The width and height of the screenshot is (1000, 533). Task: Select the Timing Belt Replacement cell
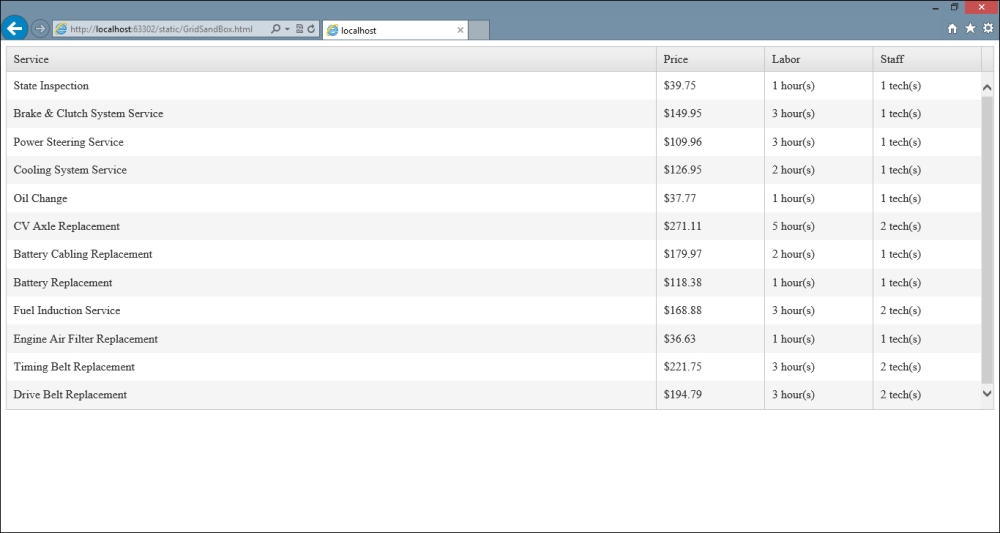[331, 367]
